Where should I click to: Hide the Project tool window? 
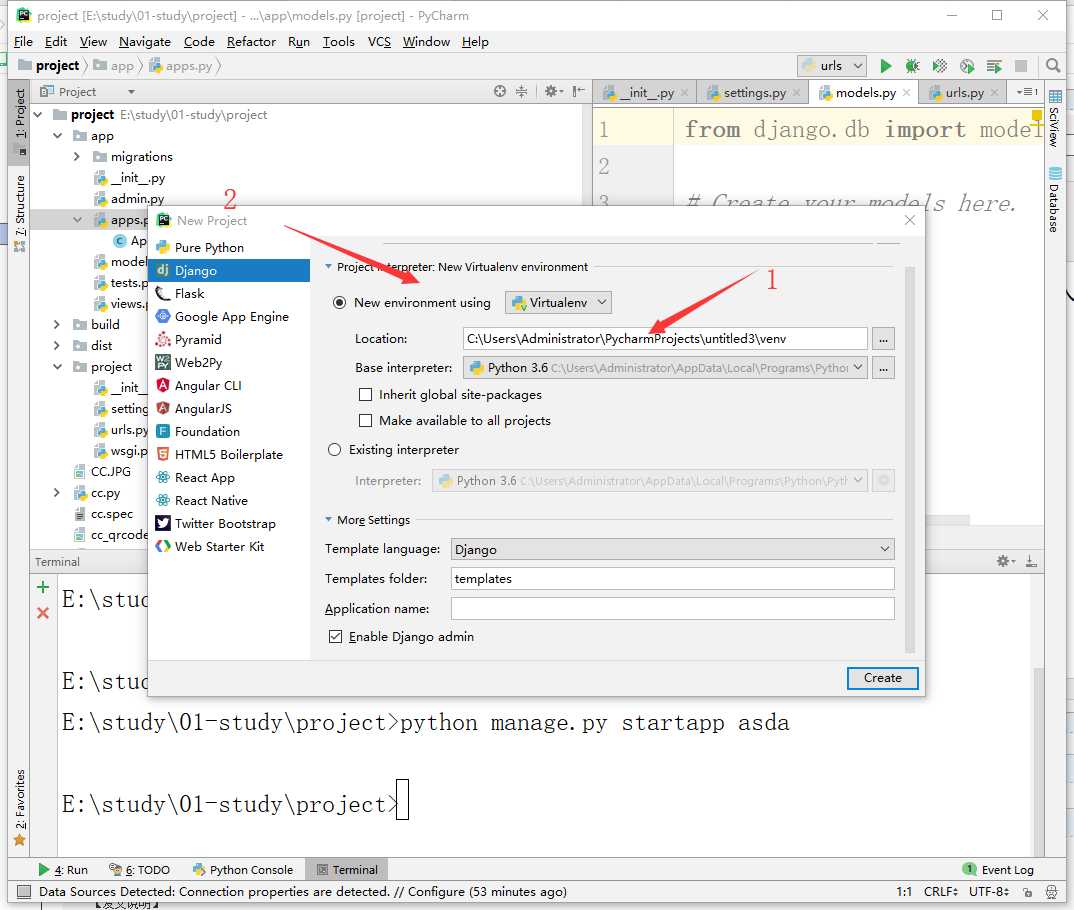point(579,91)
